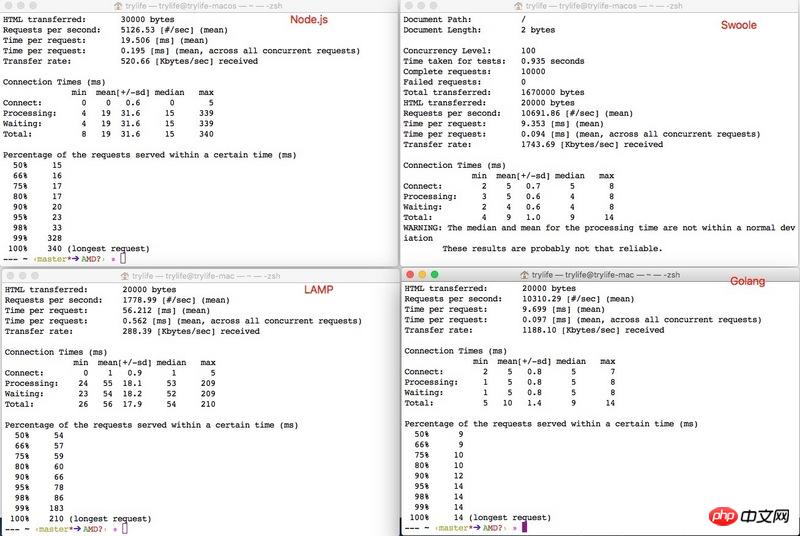Click home folder icon in Swoole window title

(519, 6)
